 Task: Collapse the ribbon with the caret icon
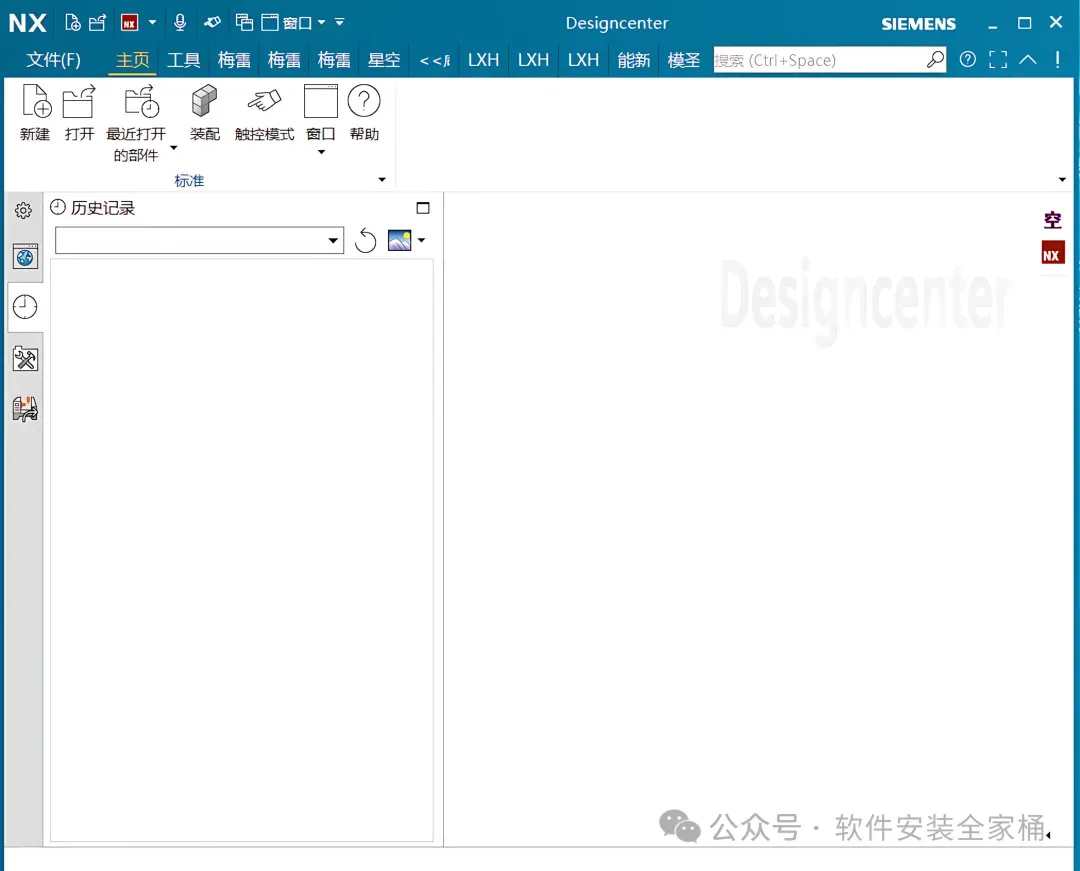[x=1028, y=60]
